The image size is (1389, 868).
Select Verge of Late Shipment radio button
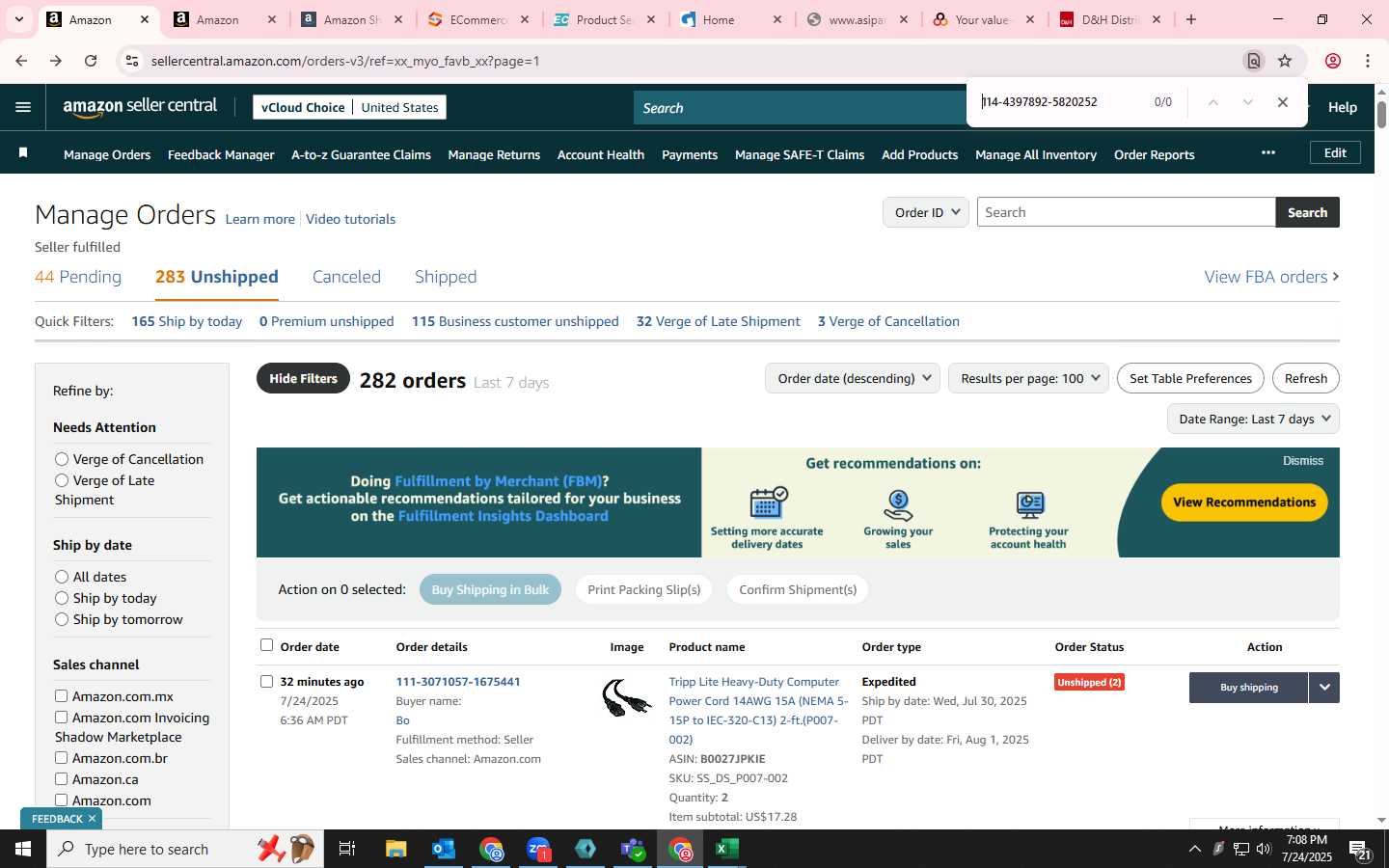62,480
